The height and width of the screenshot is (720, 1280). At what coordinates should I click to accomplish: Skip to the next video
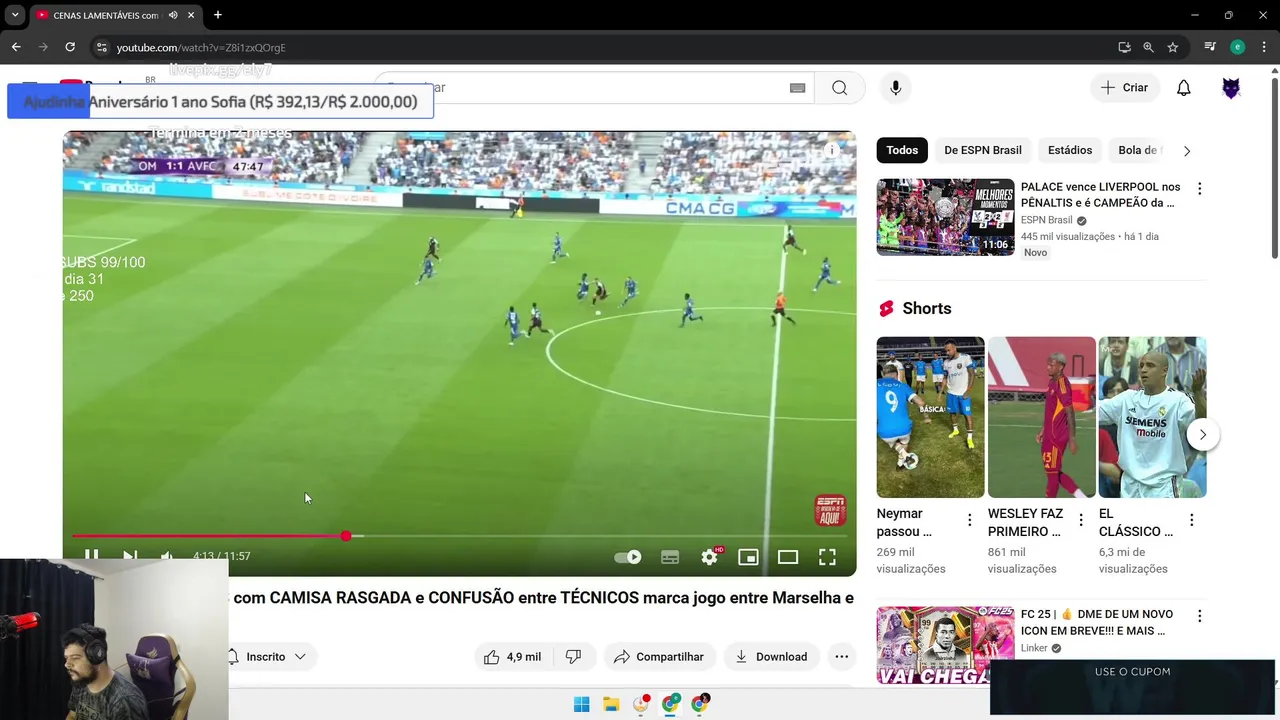[x=130, y=556]
